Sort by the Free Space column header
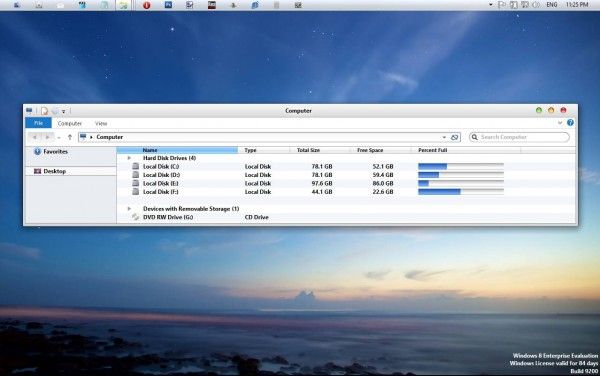 tap(381, 150)
